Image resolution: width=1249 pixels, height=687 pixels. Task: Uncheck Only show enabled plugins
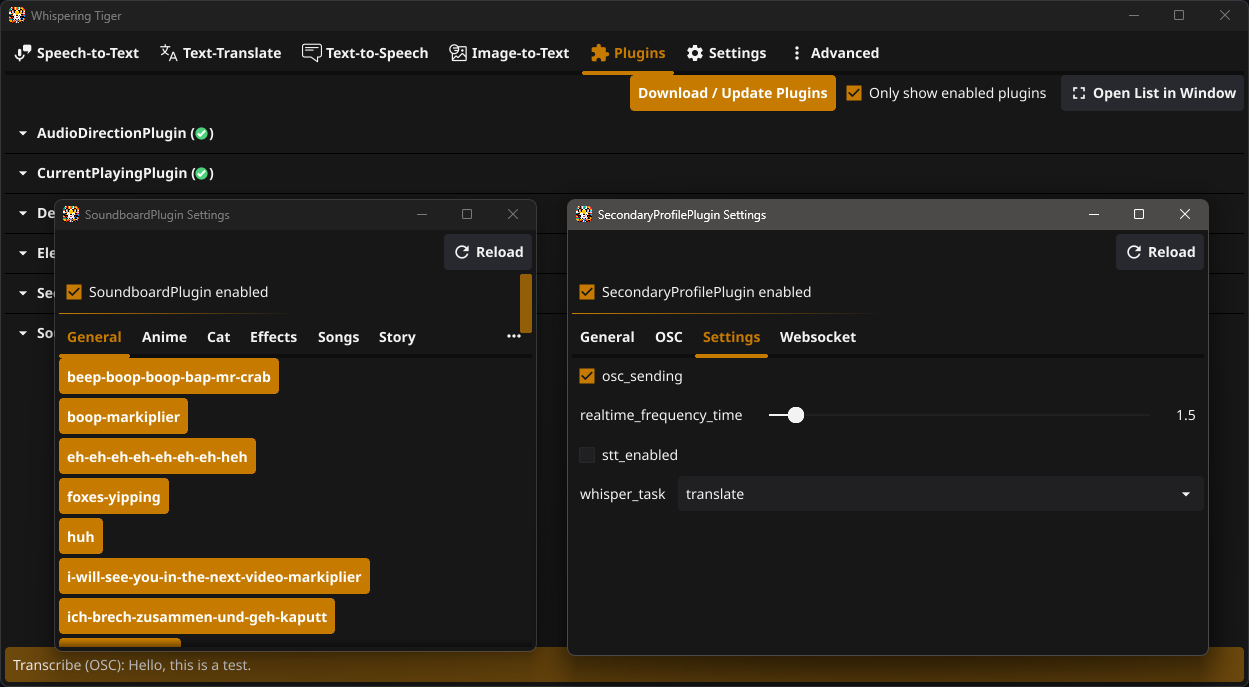853,92
